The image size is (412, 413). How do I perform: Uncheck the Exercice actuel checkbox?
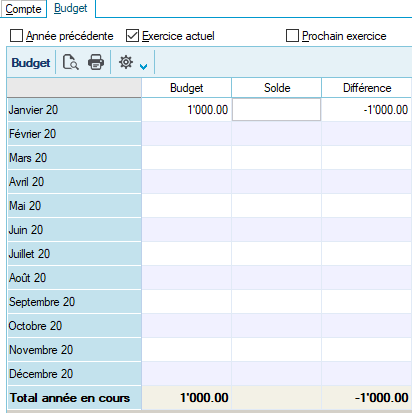click(132, 36)
